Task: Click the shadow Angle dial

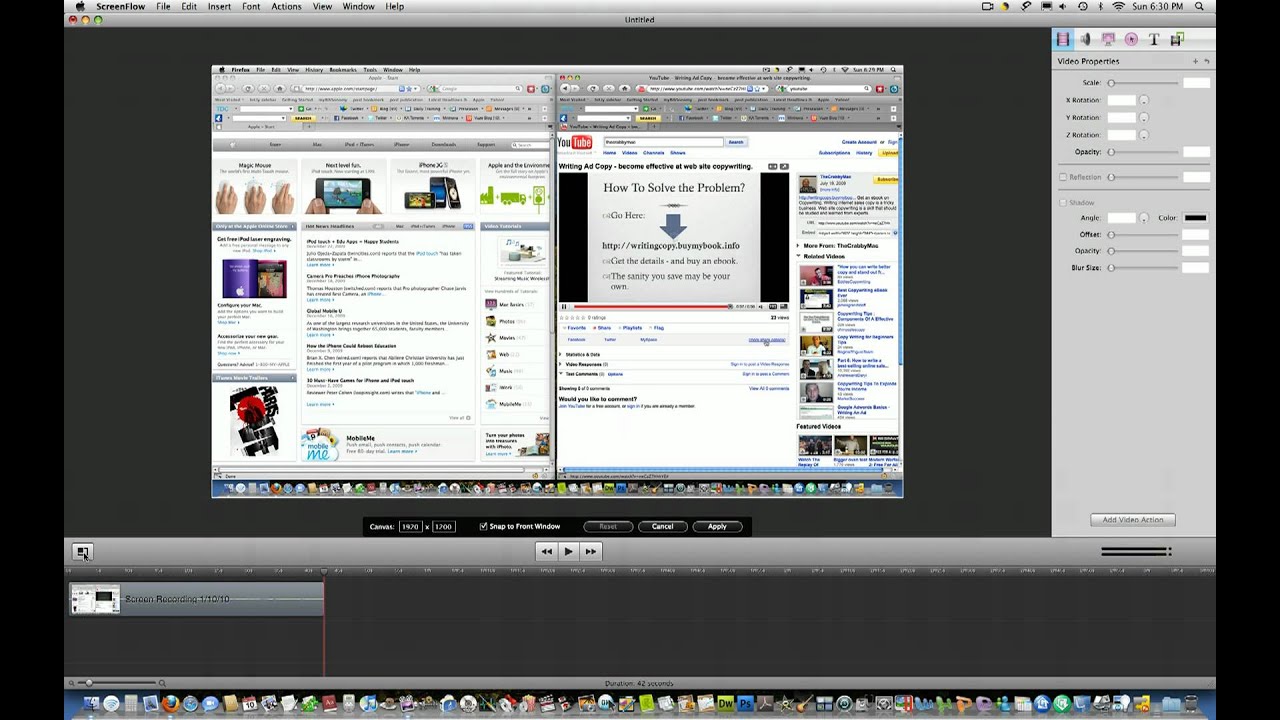Action: (x=1144, y=217)
